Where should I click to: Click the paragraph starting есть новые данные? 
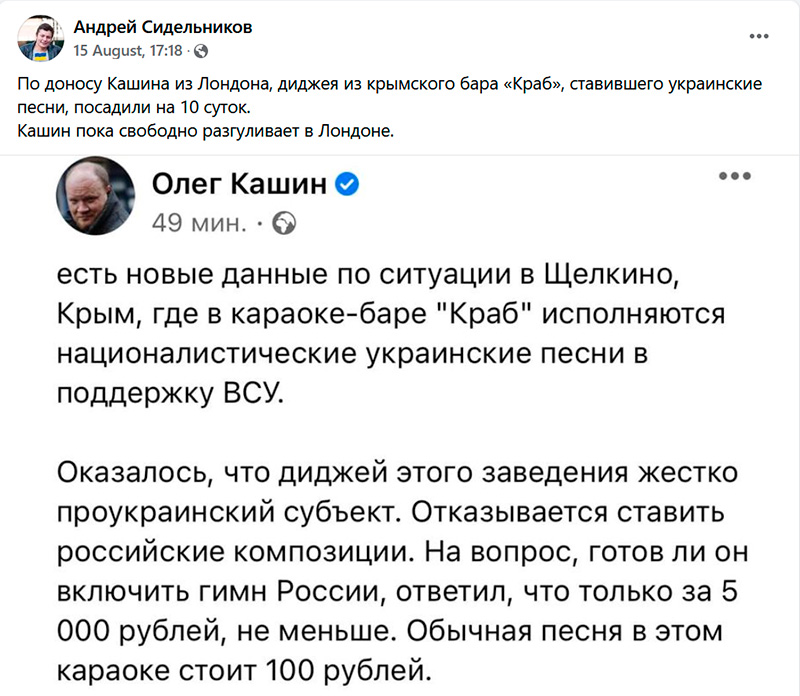[x=388, y=328]
